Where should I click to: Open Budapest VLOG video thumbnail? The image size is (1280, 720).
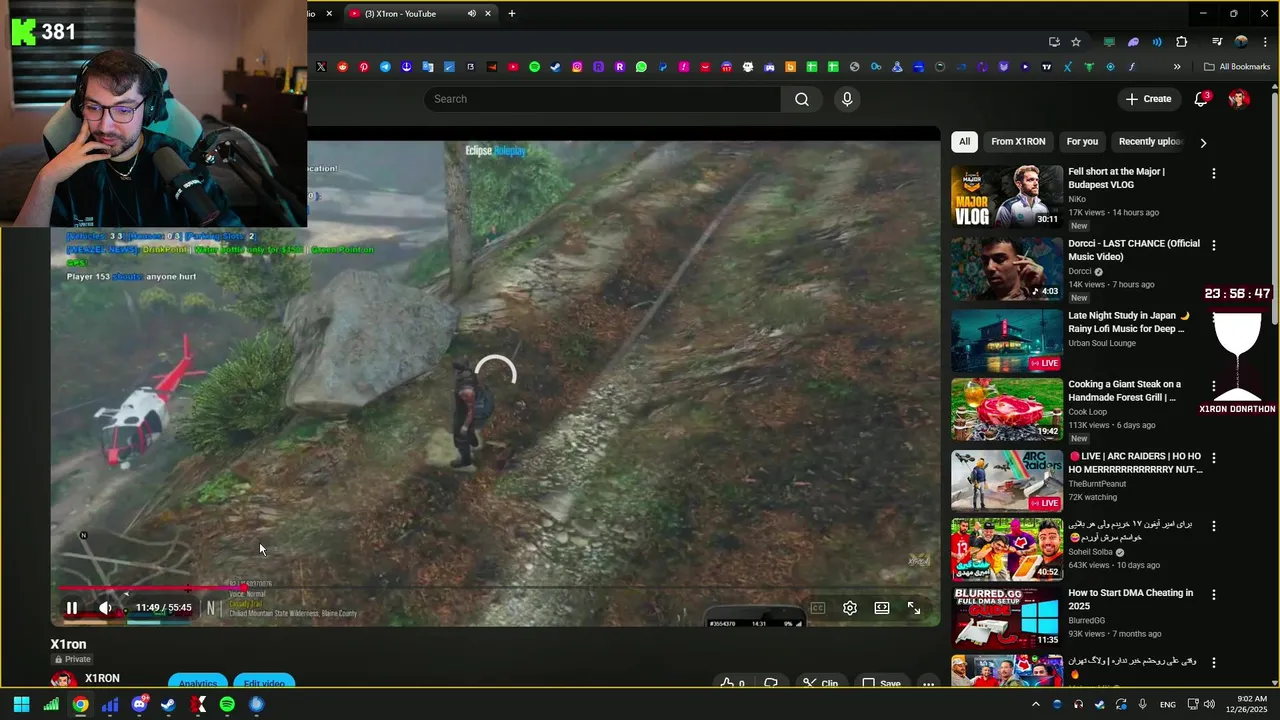point(1007,197)
